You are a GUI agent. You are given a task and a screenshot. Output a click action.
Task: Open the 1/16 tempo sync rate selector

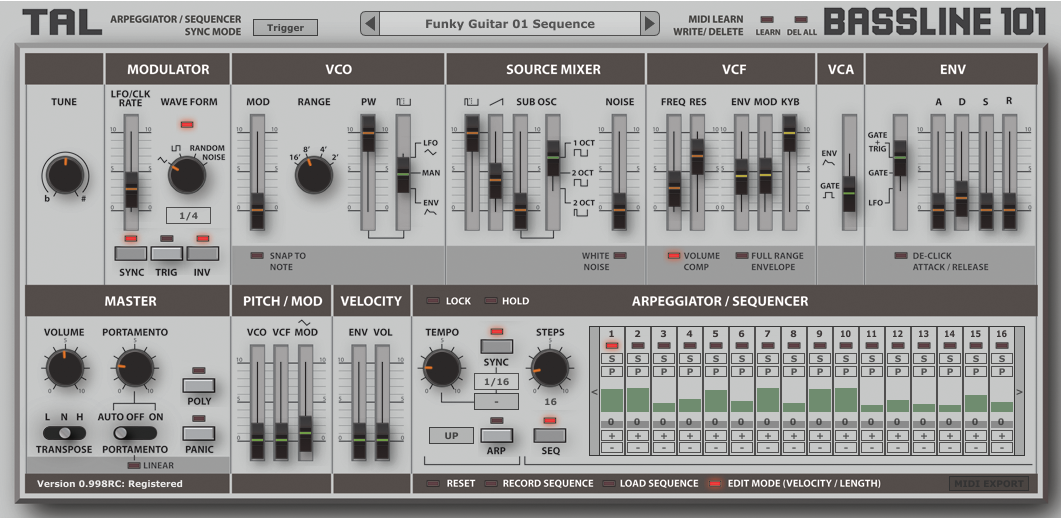pos(494,382)
